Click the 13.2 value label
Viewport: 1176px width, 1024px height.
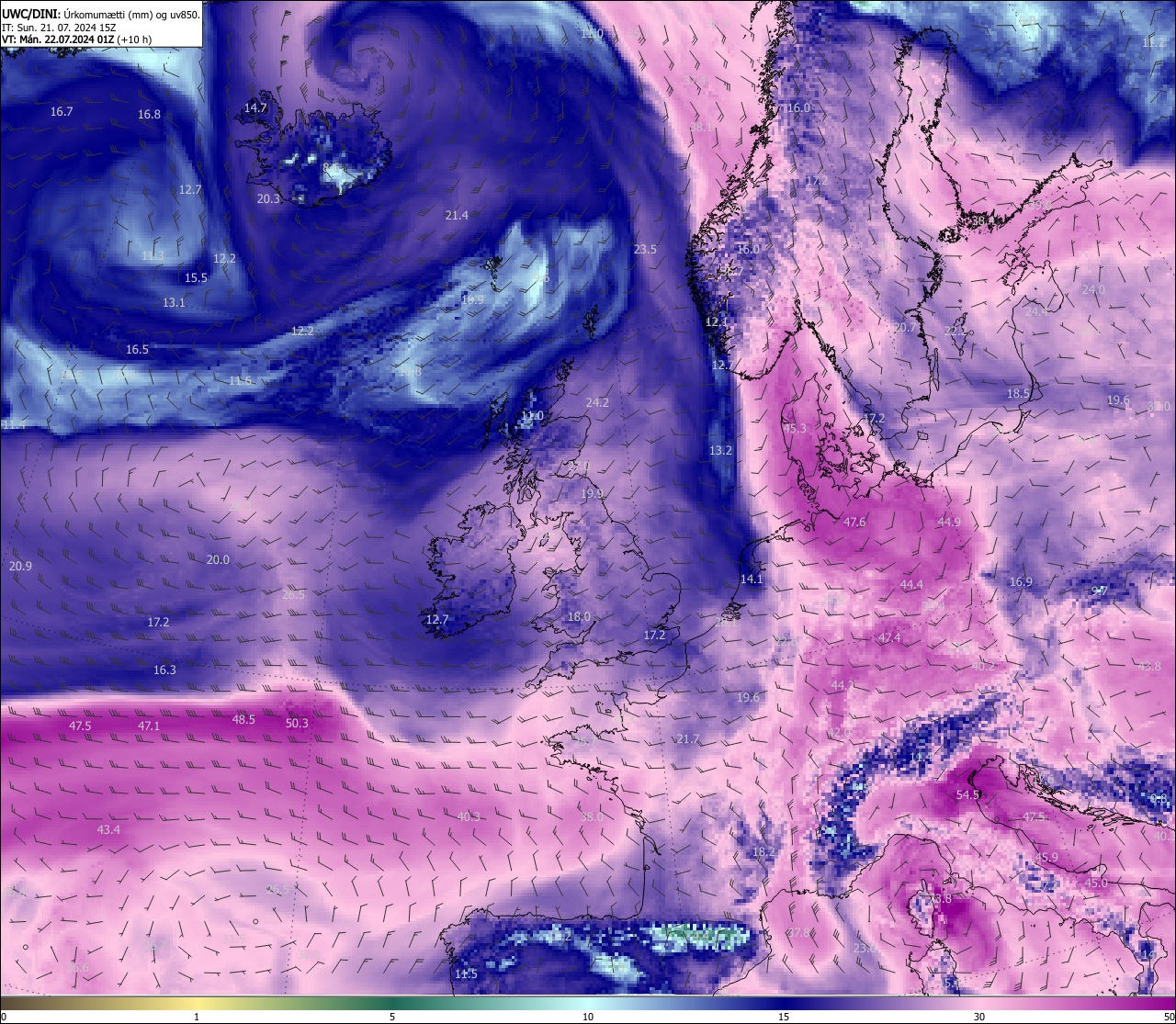720,450
